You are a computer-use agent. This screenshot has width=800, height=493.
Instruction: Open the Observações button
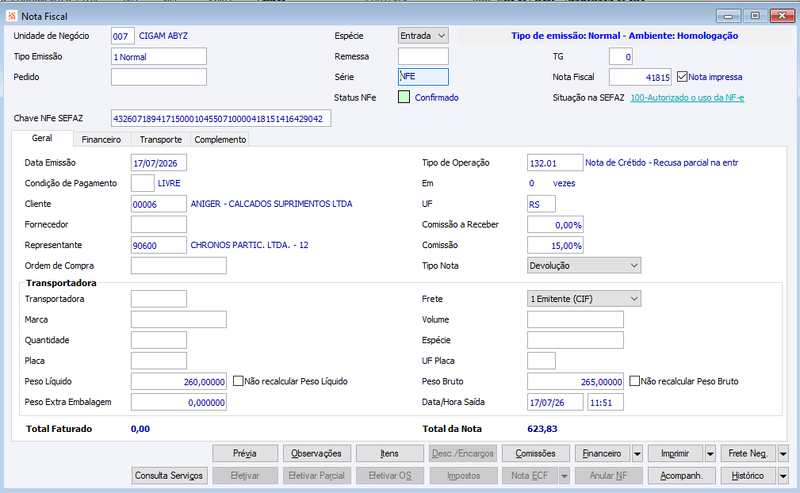click(x=316, y=453)
